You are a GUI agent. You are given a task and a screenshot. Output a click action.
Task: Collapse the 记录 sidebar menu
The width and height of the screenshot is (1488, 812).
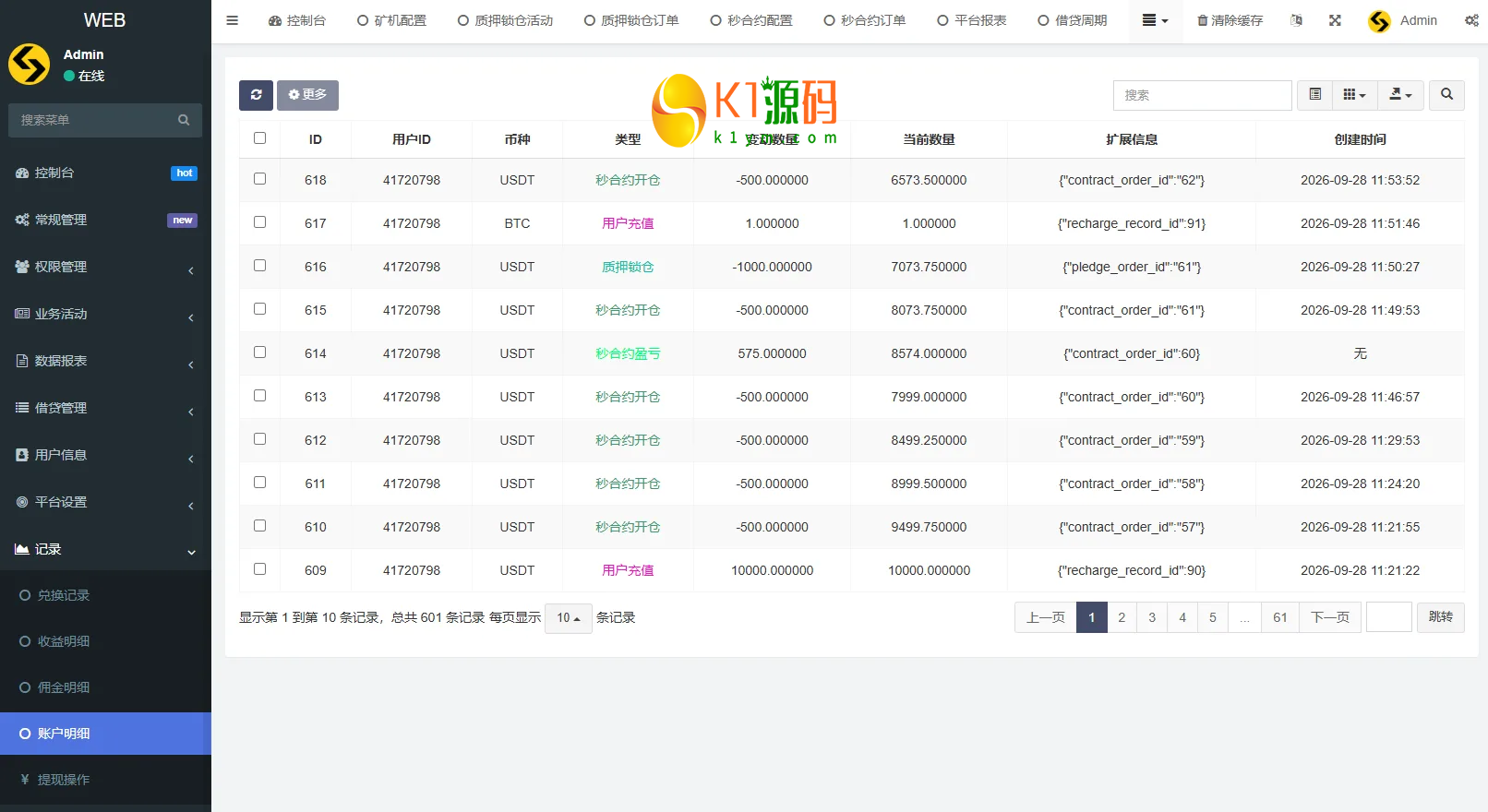(105, 549)
